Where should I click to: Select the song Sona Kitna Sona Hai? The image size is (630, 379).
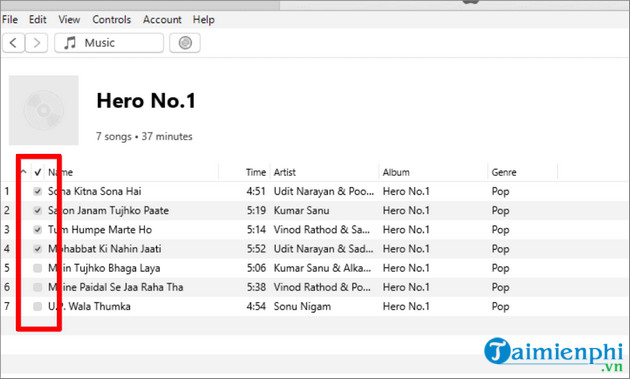coord(94,191)
